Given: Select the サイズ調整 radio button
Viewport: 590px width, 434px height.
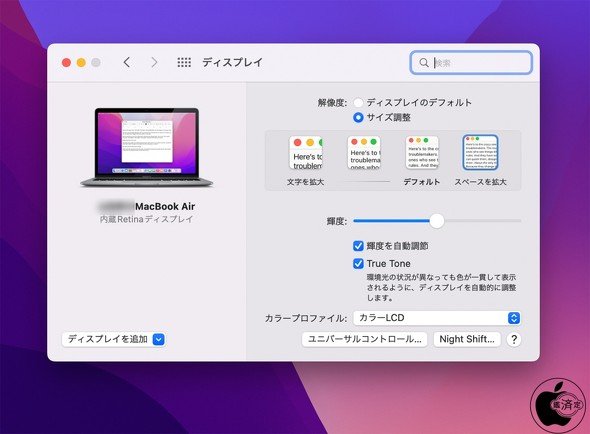Looking at the screenshot, I should (x=358, y=117).
